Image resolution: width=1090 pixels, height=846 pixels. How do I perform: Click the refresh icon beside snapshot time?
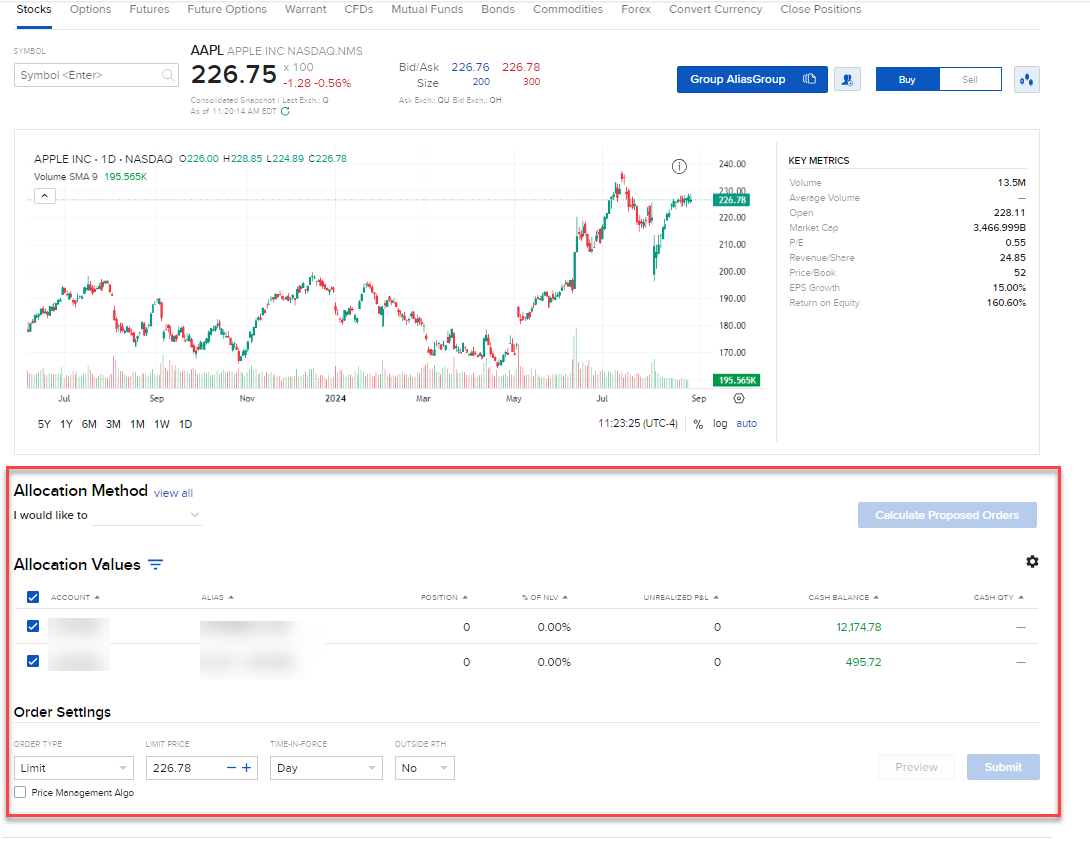point(285,111)
